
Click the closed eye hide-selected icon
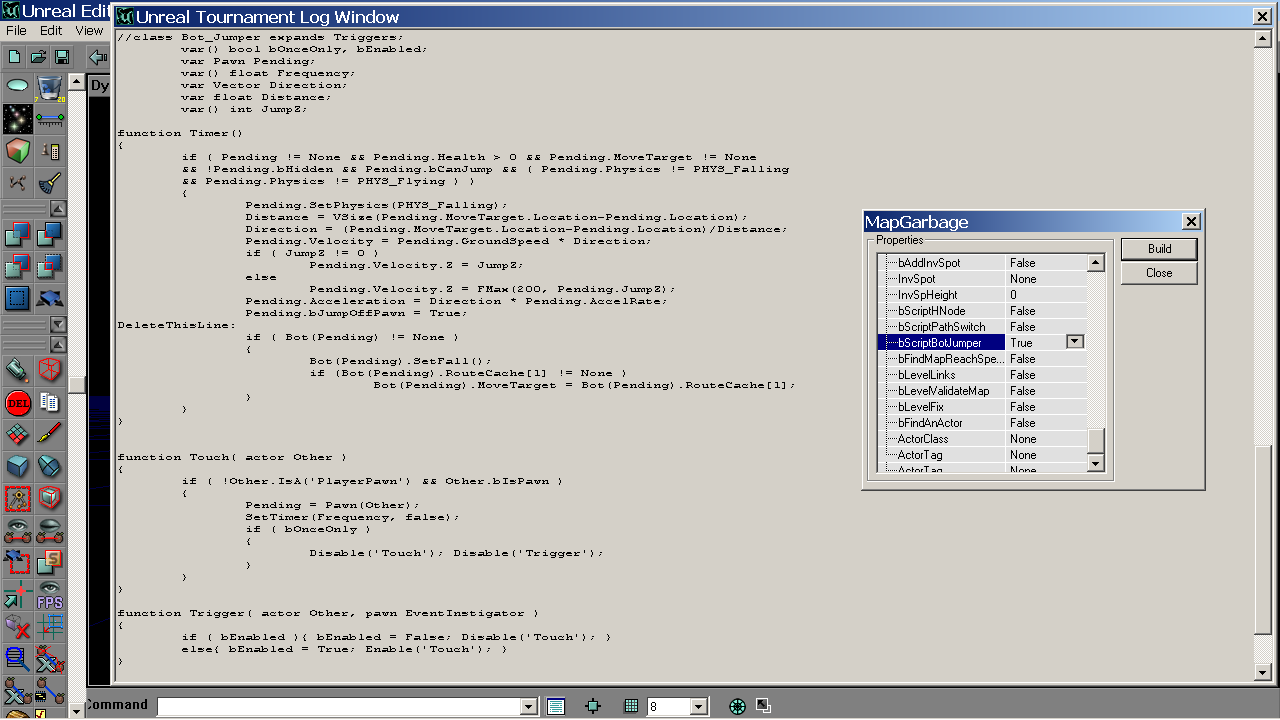(x=49, y=529)
